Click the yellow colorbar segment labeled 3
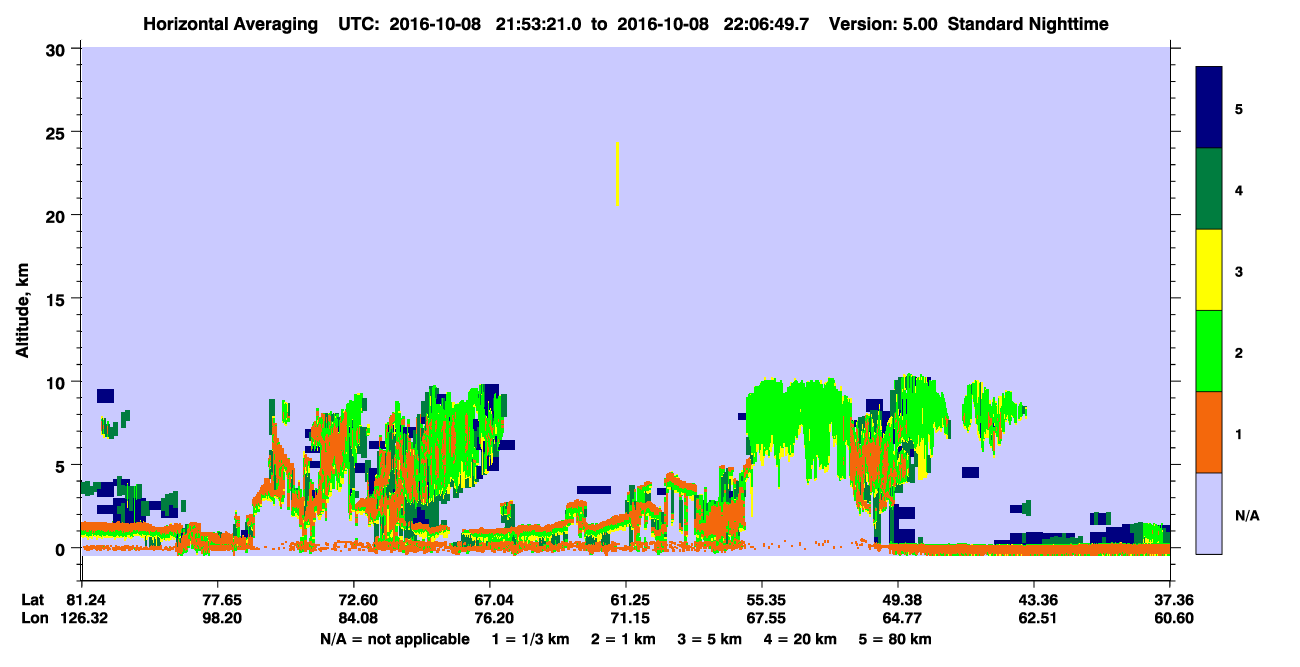 coord(1209,270)
